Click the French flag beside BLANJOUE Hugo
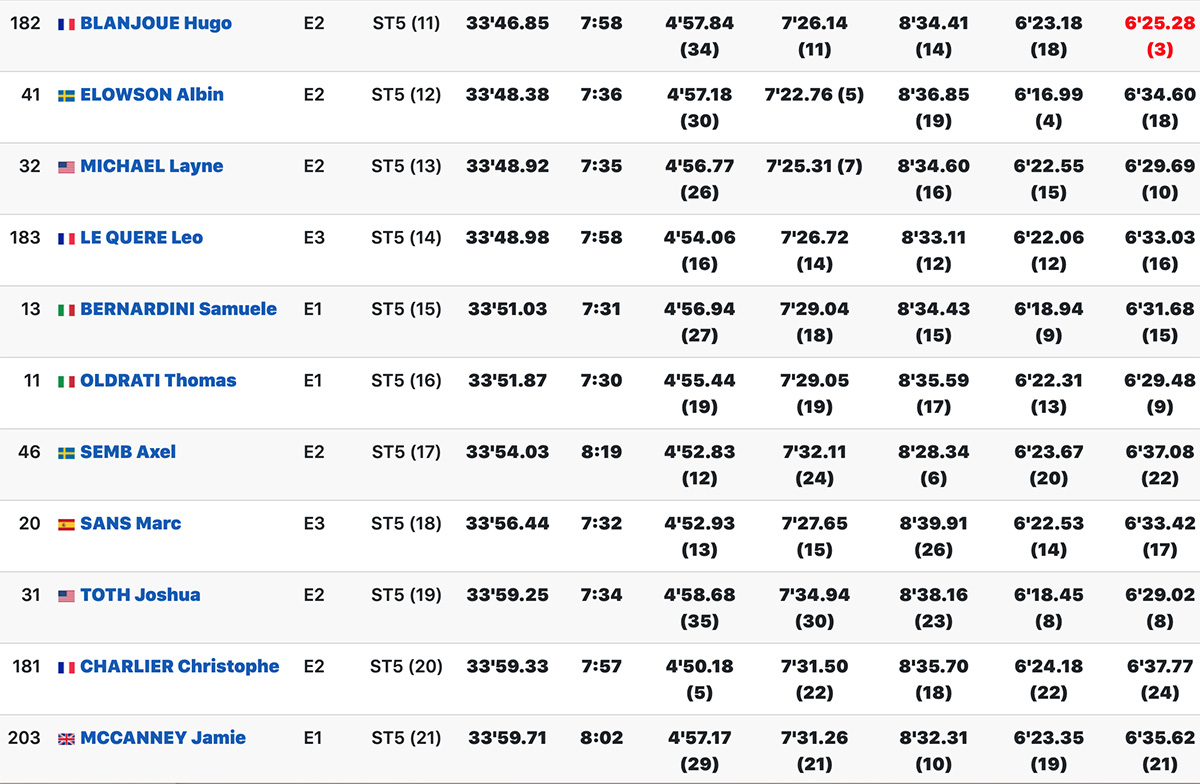This screenshot has width=1200, height=784. coord(66,24)
